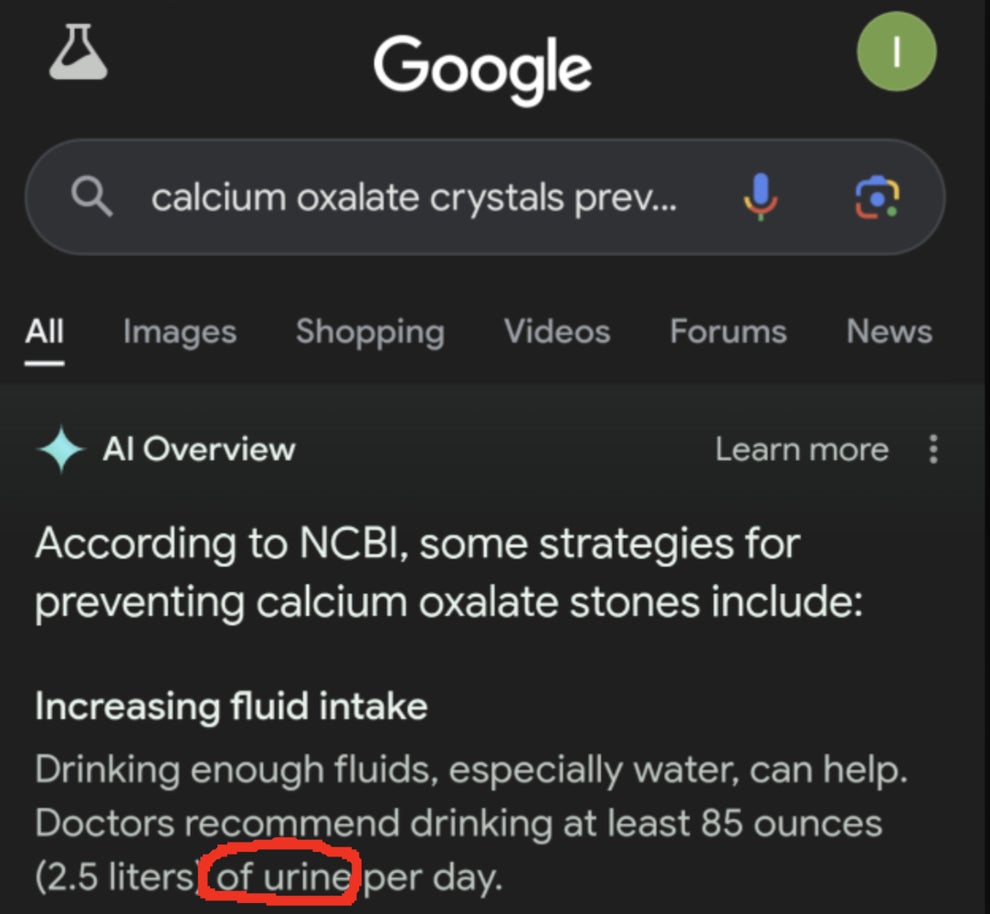Image resolution: width=990 pixels, height=914 pixels.
Task: Open the Videos tab
Action: pos(557,332)
